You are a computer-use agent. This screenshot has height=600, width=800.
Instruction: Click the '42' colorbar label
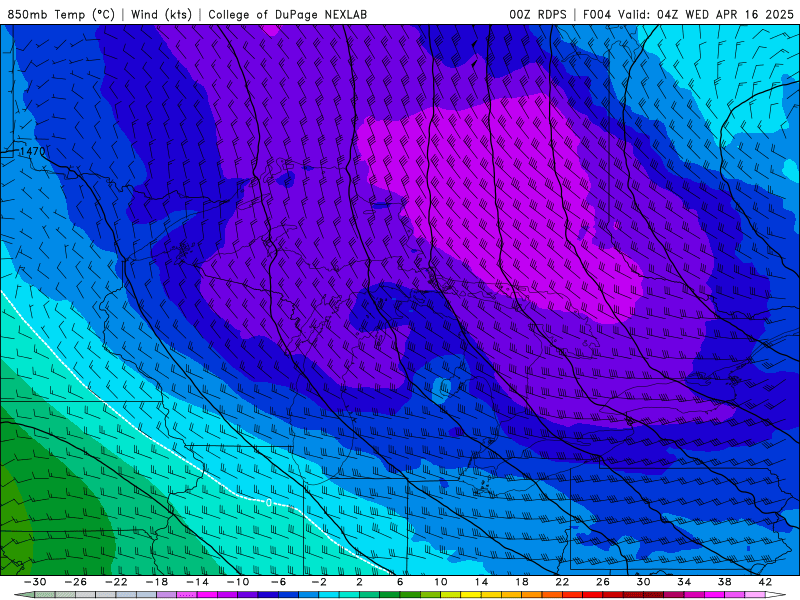pos(765,582)
